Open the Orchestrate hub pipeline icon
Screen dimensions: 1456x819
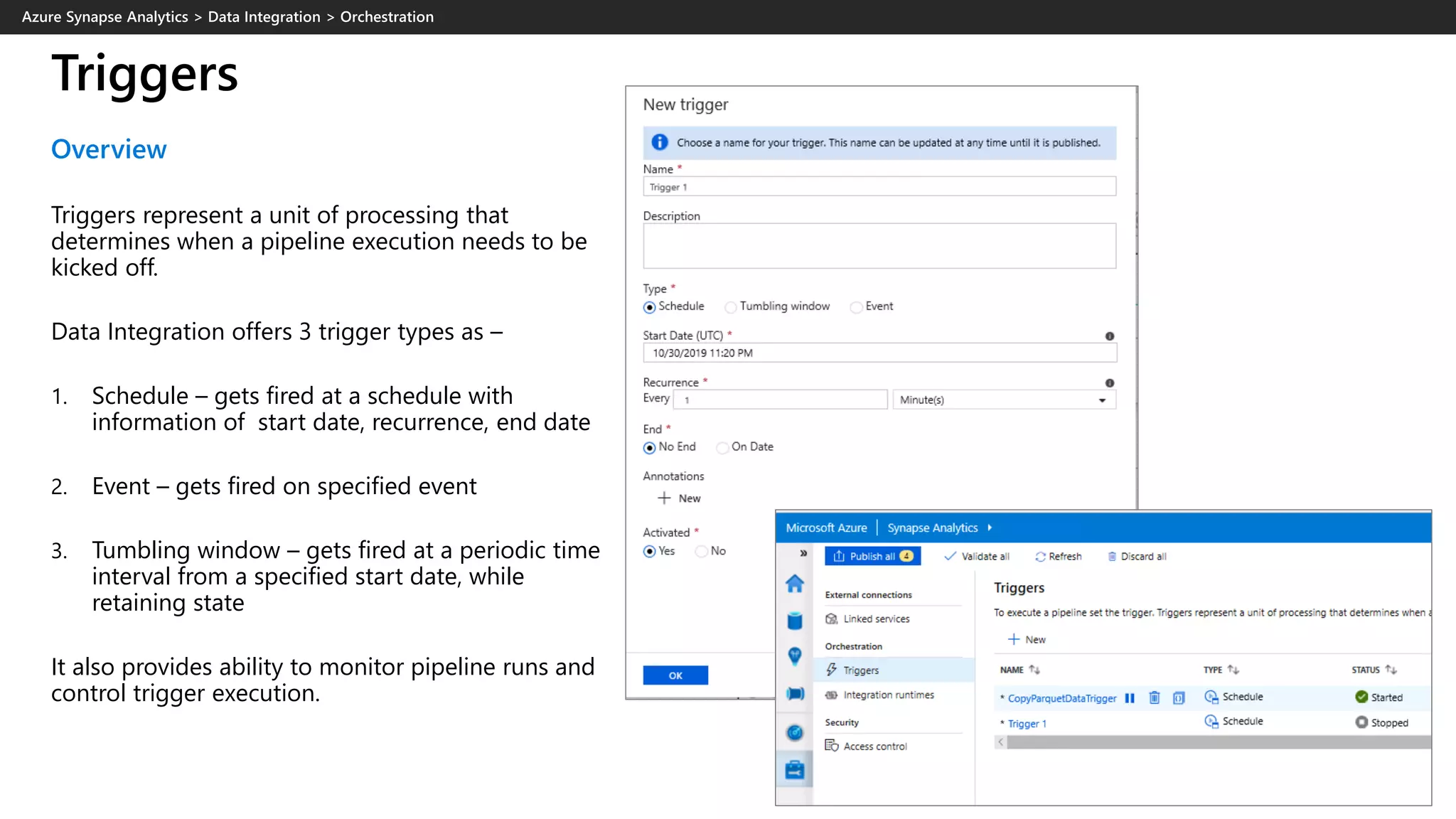pos(794,694)
